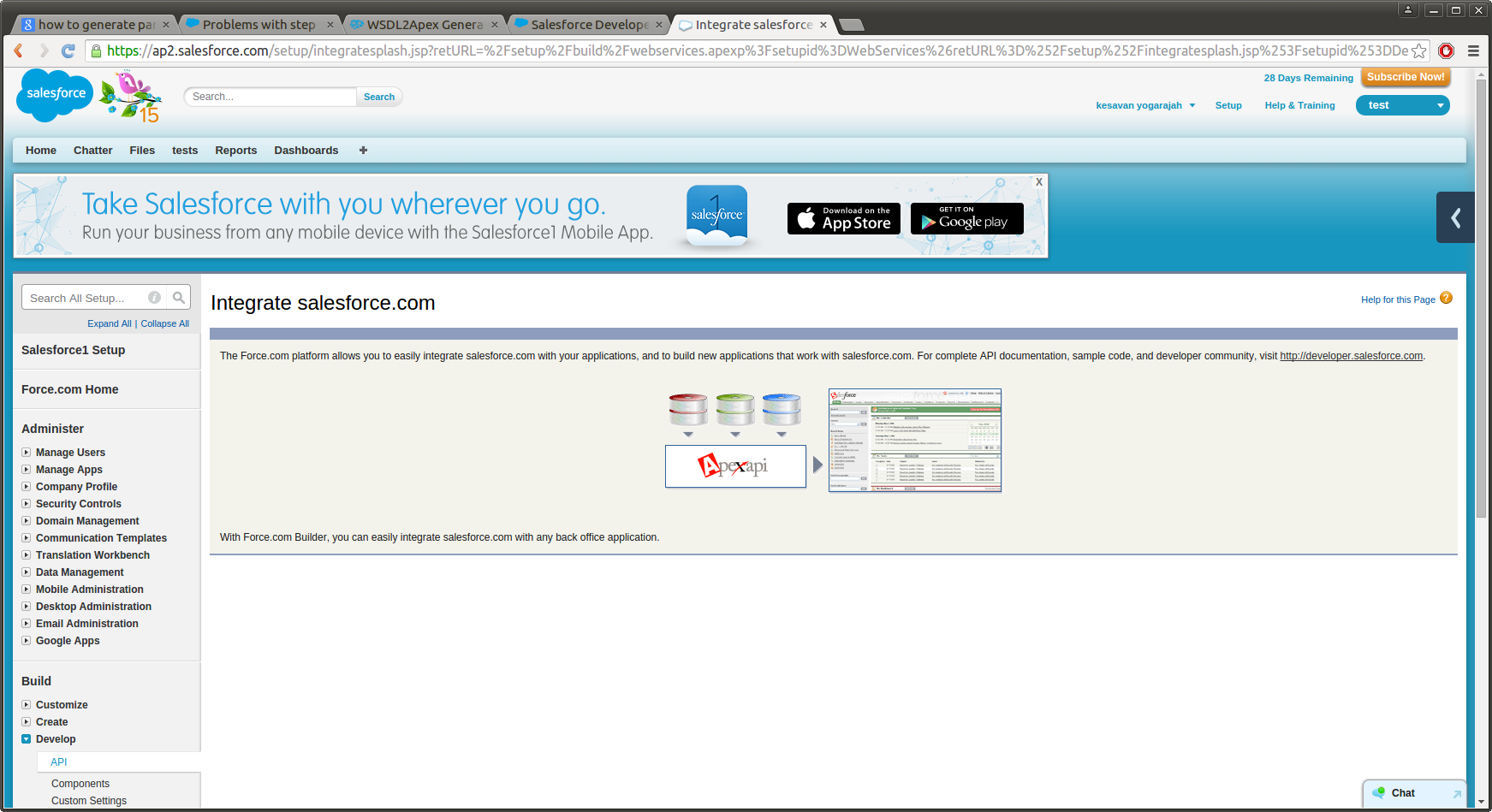Image resolution: width=1492 pixels, height=812 pixels.
Task: Click the browser forward arrow
Action: tap(45, 51)
